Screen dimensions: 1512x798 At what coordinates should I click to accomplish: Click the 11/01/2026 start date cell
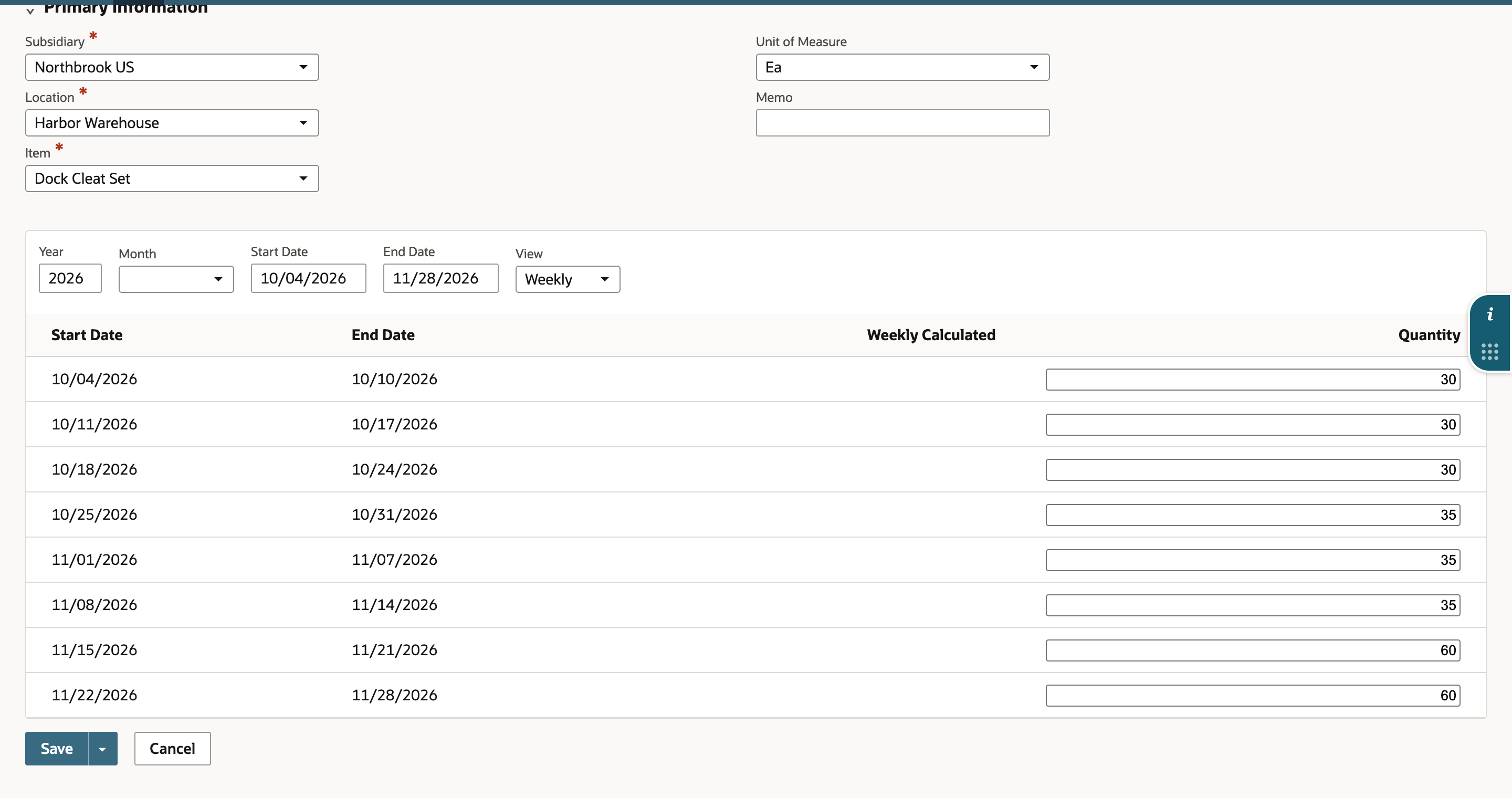(94, 560)
